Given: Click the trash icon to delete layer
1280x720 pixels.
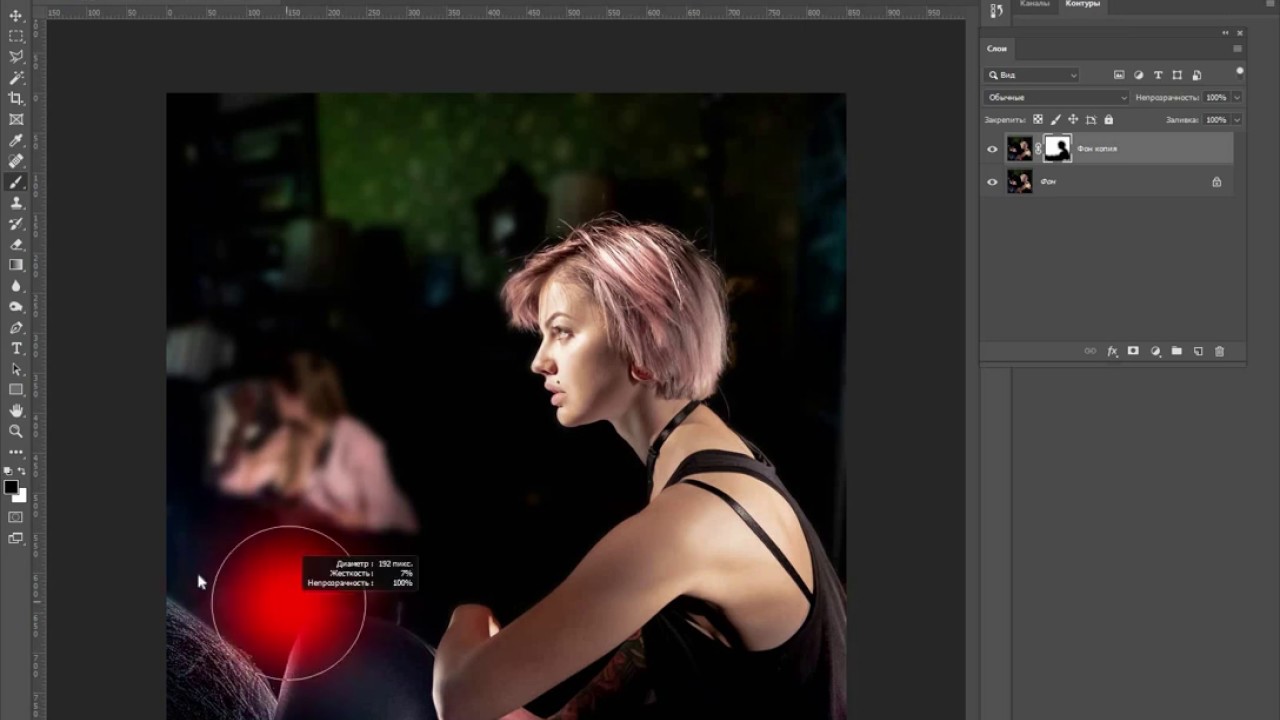Looking at the screenshot, I should click(x=1219, y=351).
